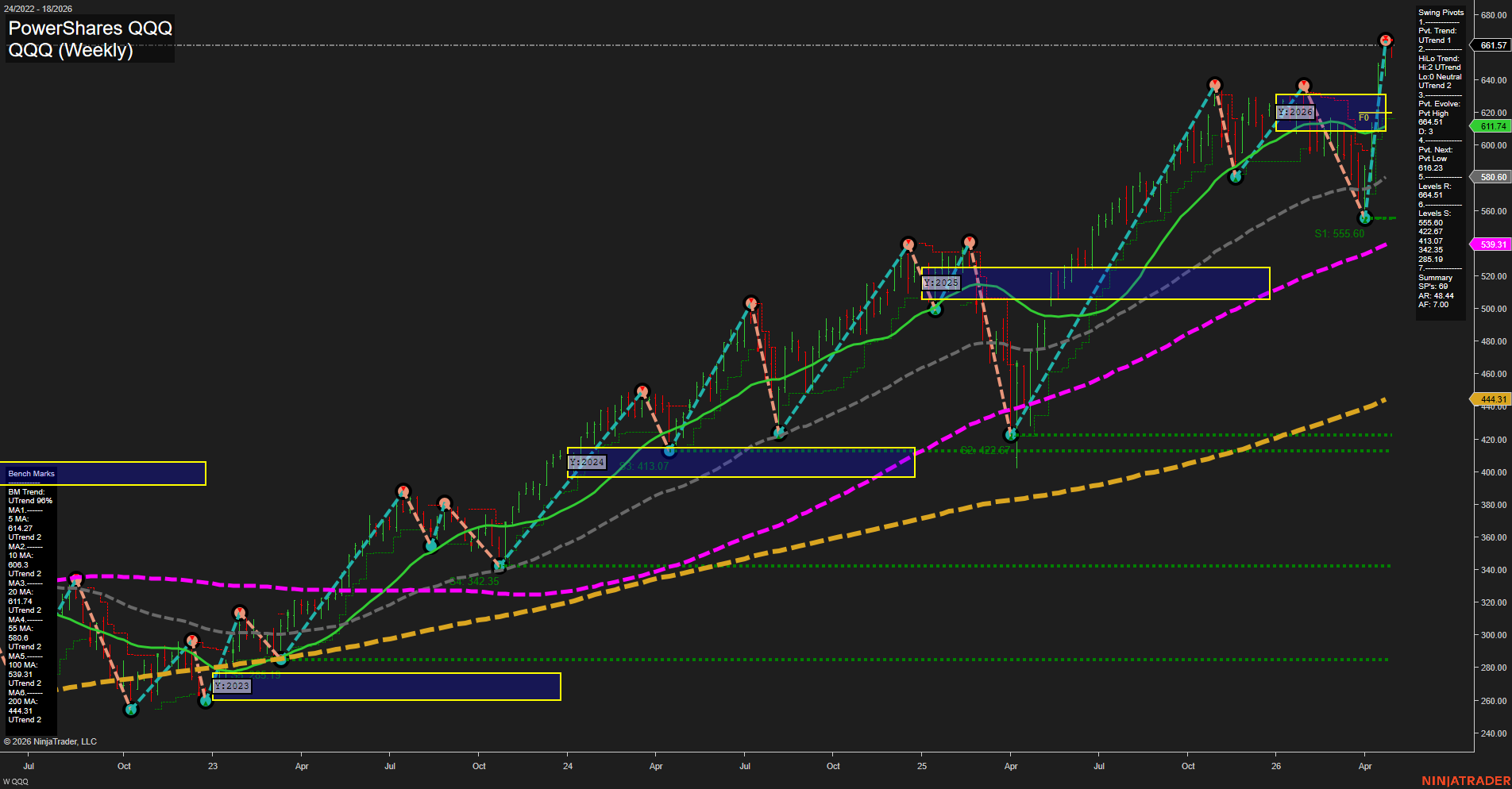The width and height of the screenshot is (1512, 789).
Task: Click the green 611.74 price level marker
Action: click(1491, 126)
